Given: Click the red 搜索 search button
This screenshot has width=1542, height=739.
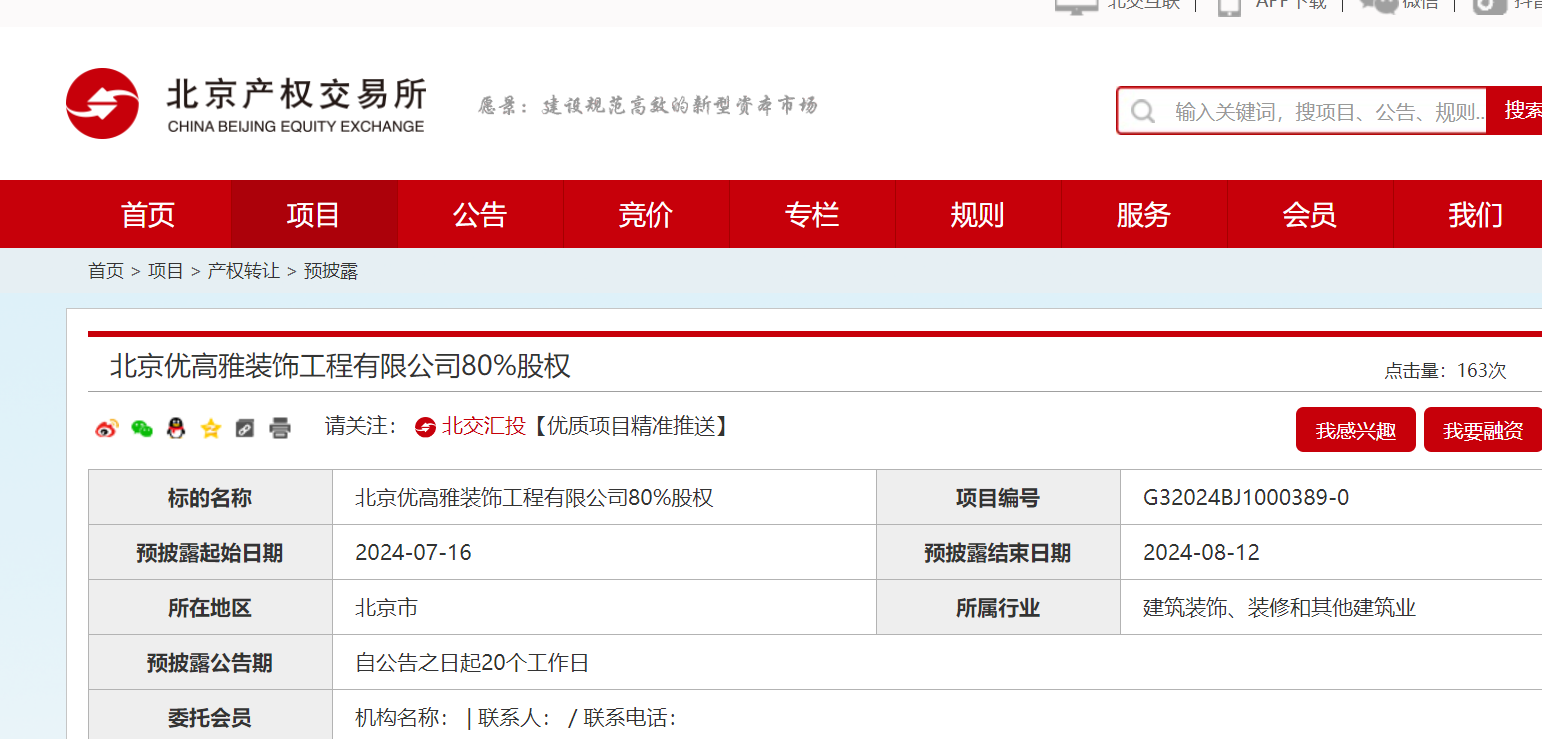Looking at the screenshot, I should [1515, 110].
